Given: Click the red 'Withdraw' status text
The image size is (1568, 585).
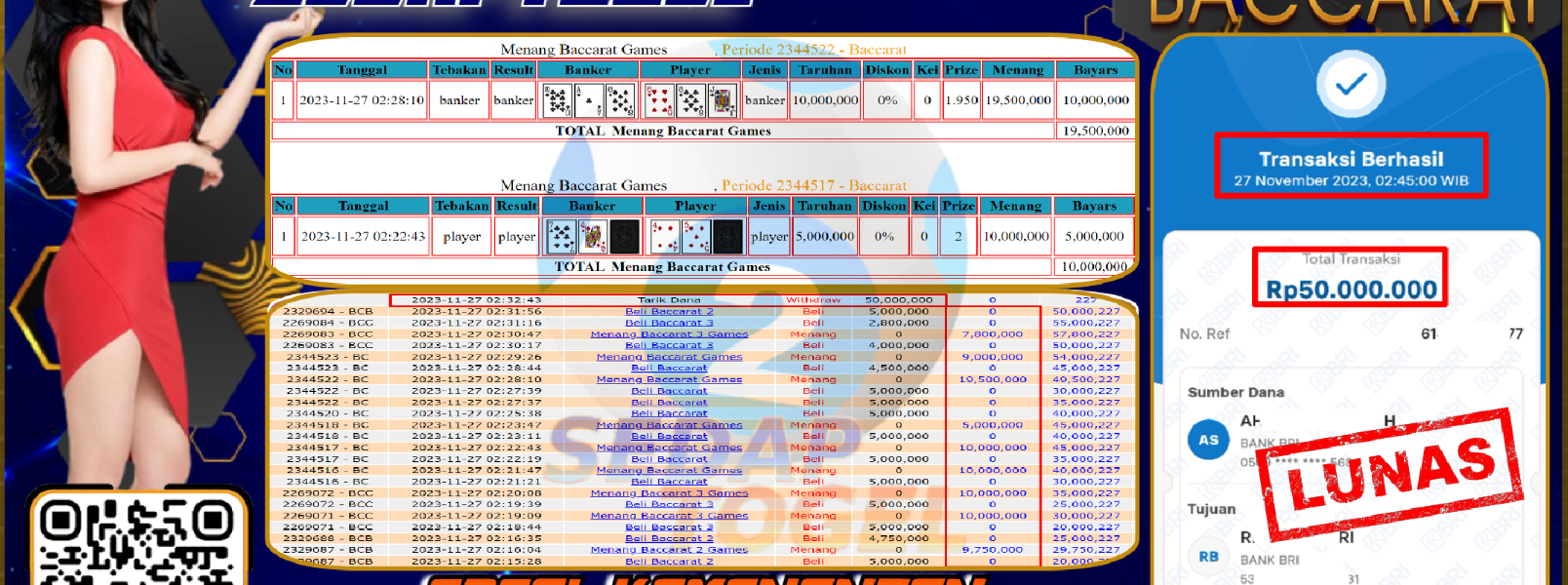Looking at the screenshot, I should tap(813, 300).
